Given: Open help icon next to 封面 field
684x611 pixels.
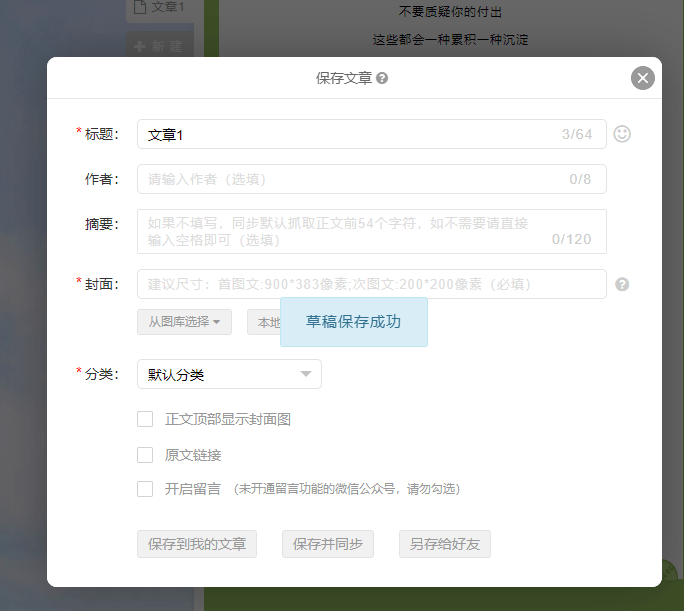Looking at the screenshot, I should 622,284.
